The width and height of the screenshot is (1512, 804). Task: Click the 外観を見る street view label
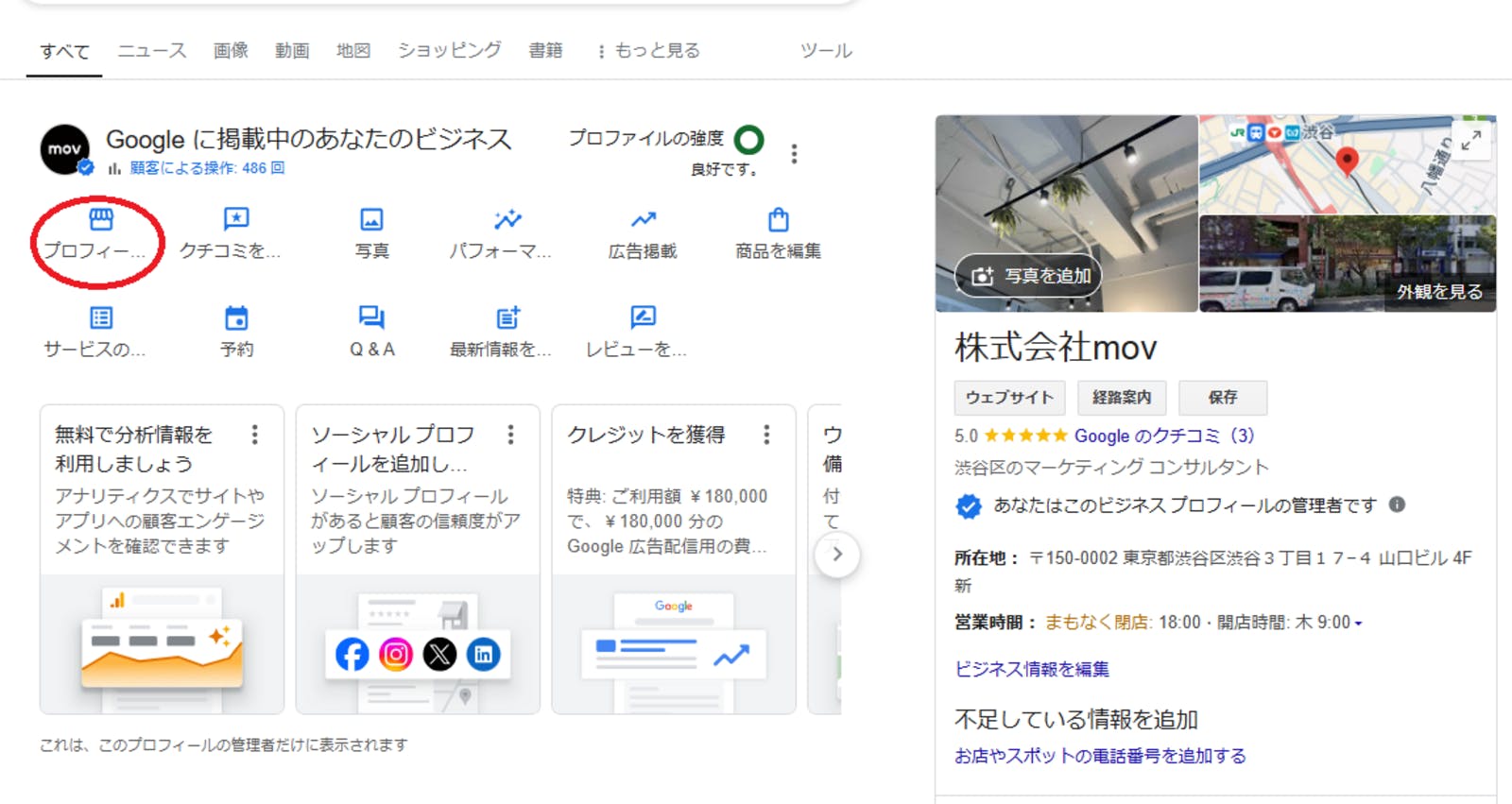click(x=1439, y=292)
